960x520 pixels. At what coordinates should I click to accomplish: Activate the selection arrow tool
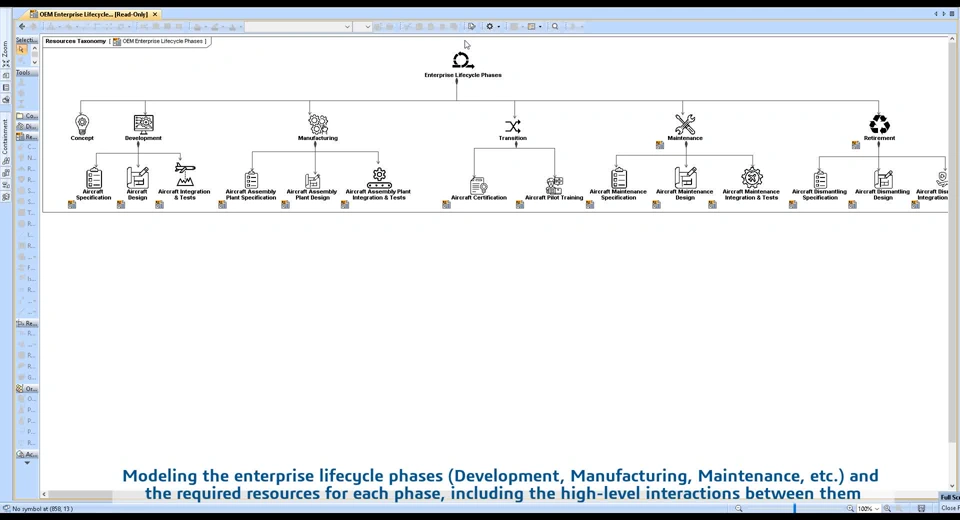(21, 50)
